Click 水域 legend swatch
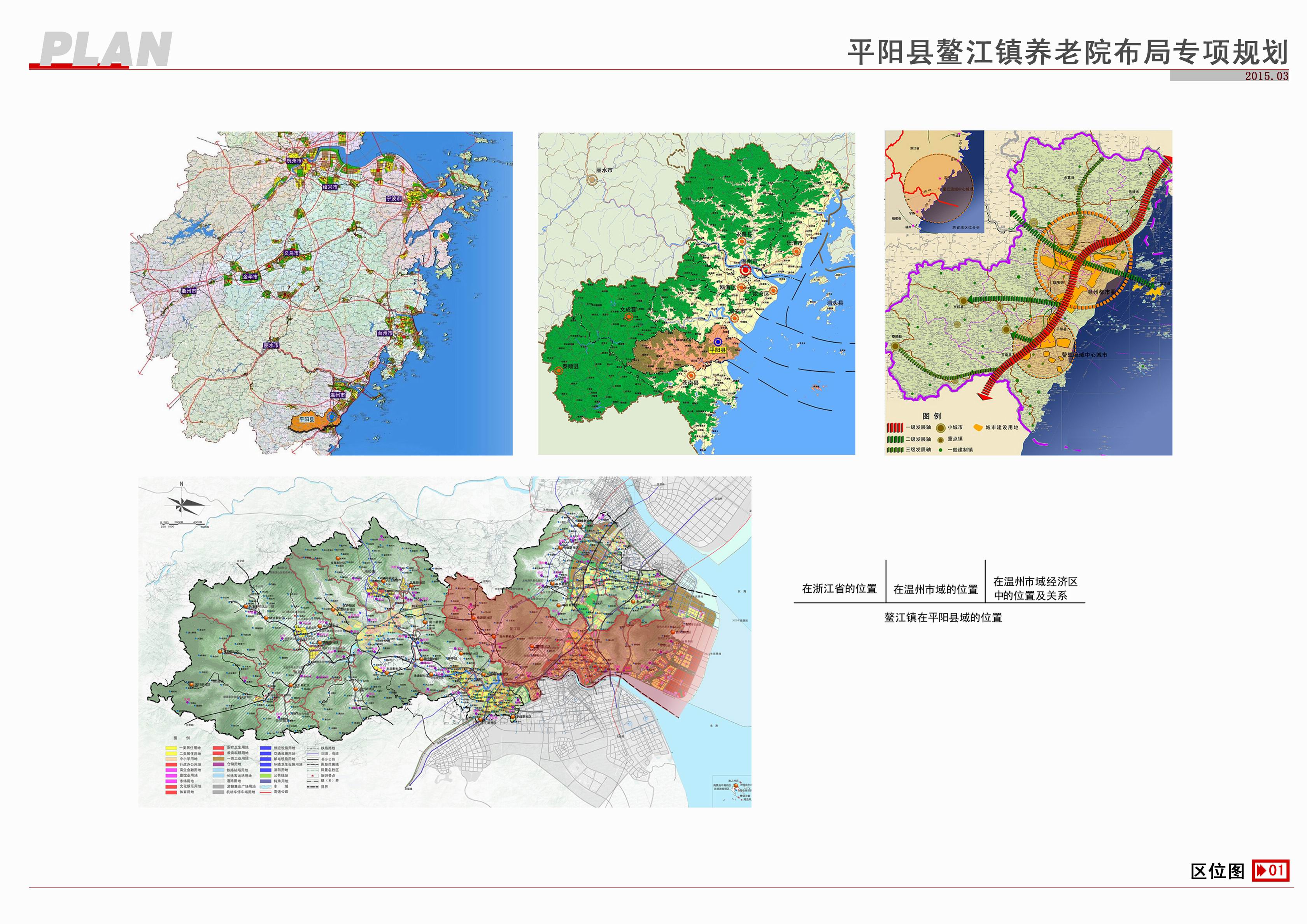 coord(266,787)
